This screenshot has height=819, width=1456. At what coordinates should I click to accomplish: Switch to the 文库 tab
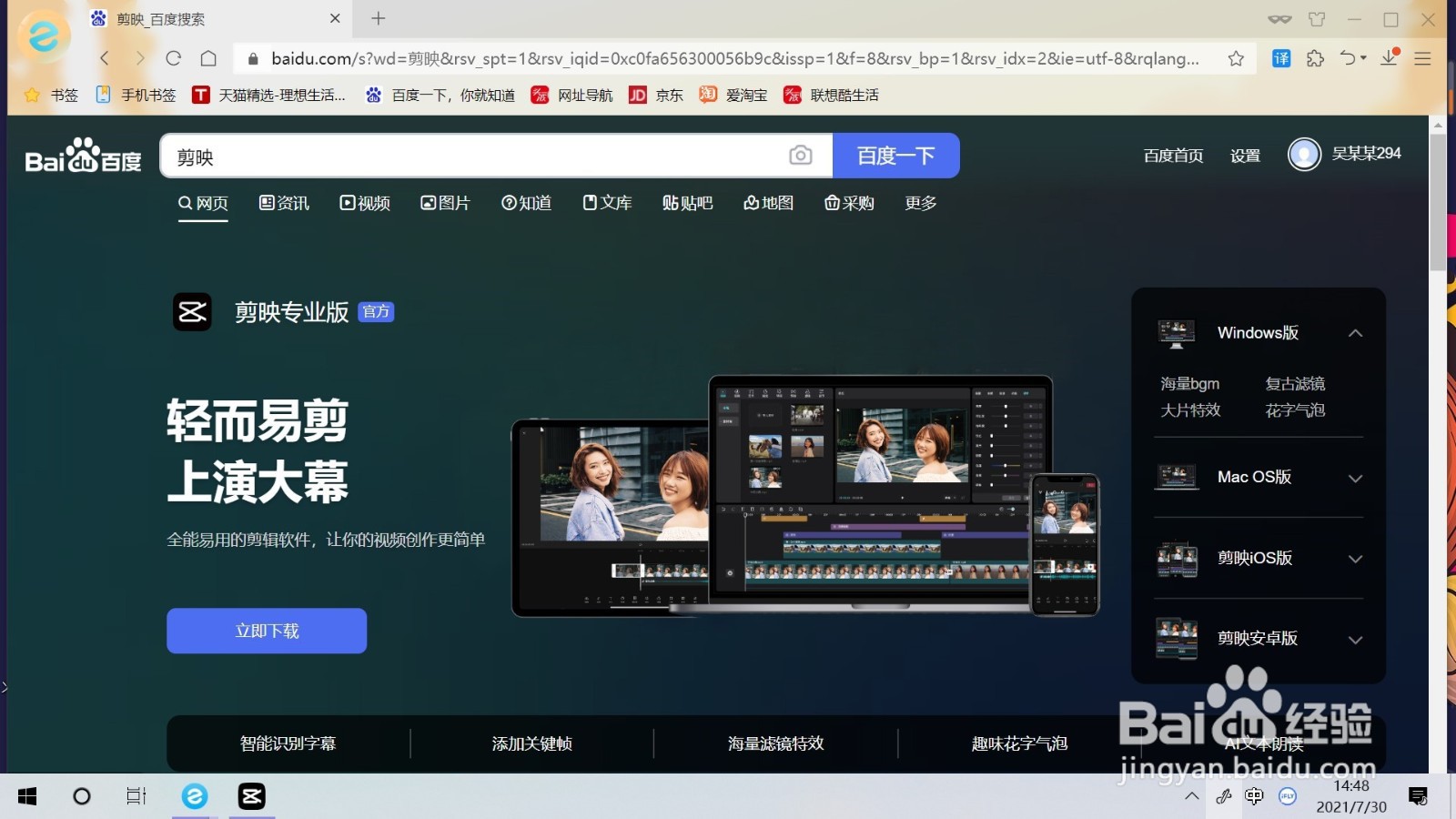point(607,203)
